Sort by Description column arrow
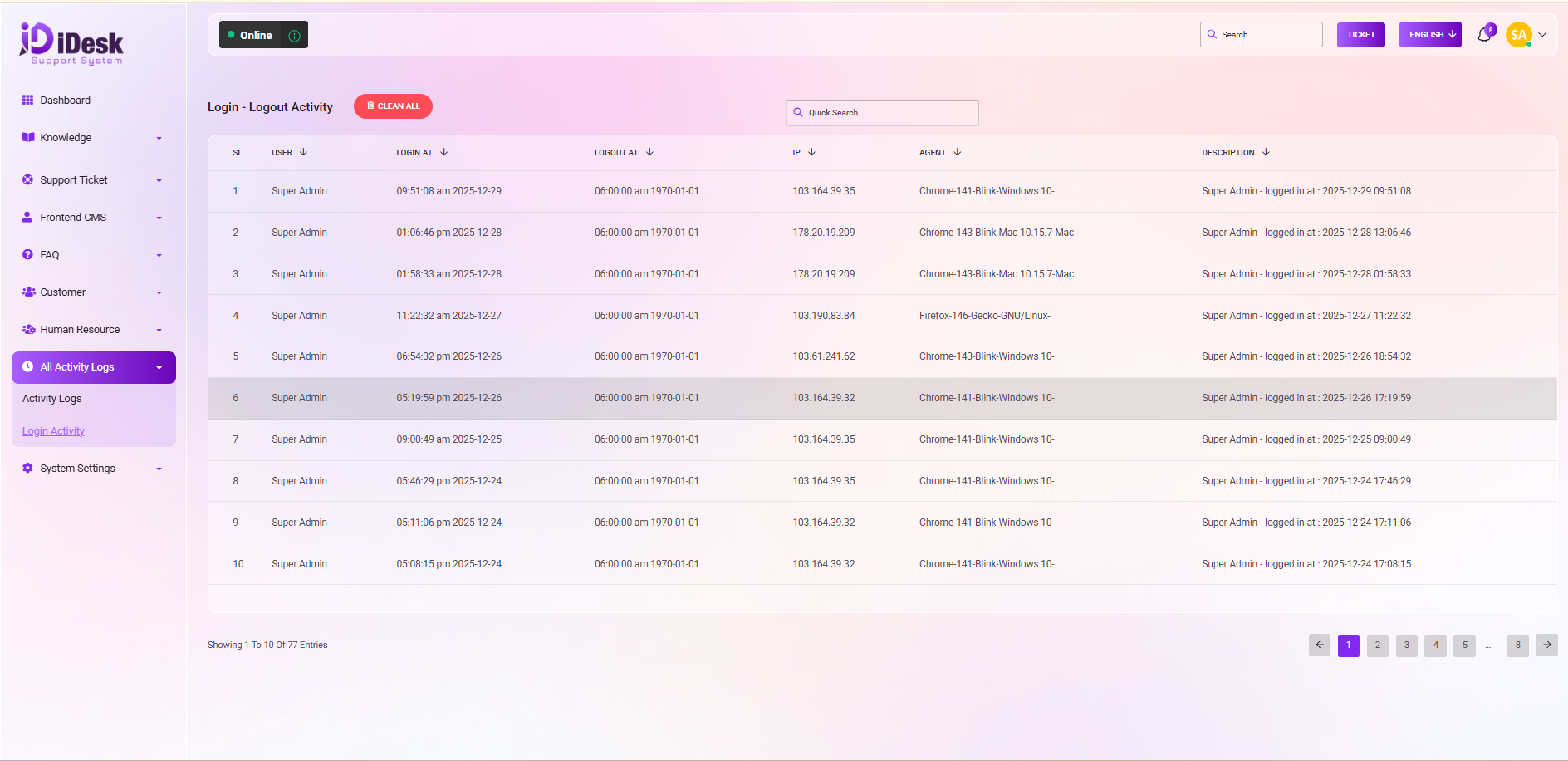The image size is (1568, 761). coord(1266,152)
